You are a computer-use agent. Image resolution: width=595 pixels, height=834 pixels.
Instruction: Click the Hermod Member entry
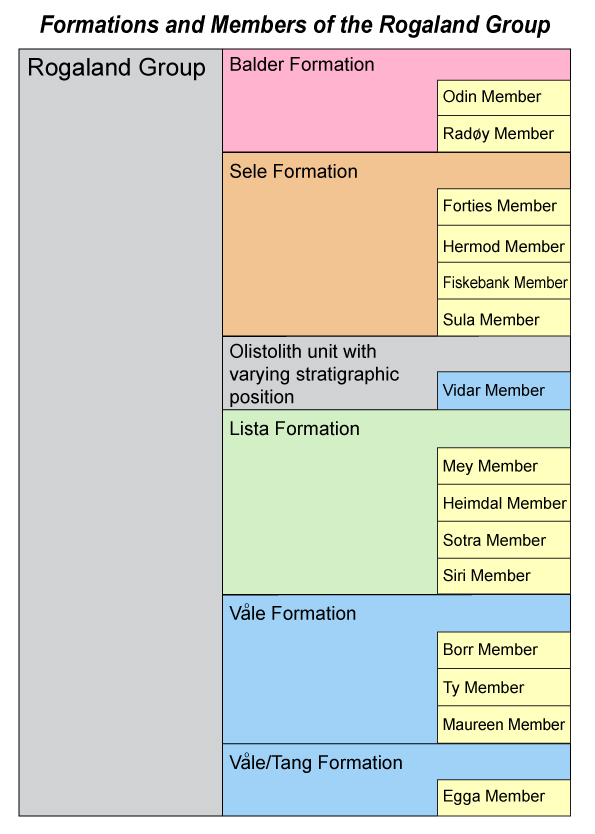point(504,244)
